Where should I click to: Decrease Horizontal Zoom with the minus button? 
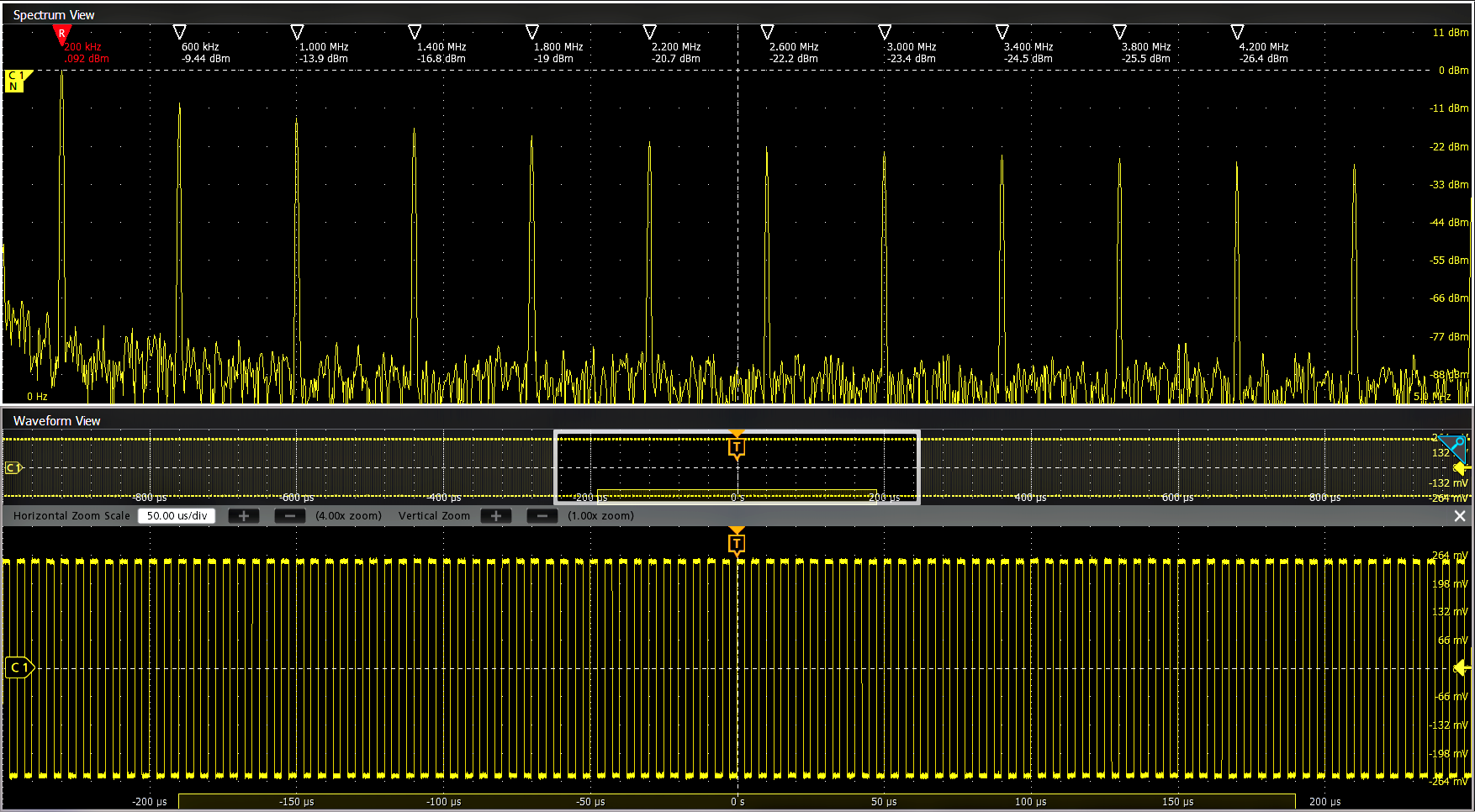pyautogui.click(x=289, y=515)
